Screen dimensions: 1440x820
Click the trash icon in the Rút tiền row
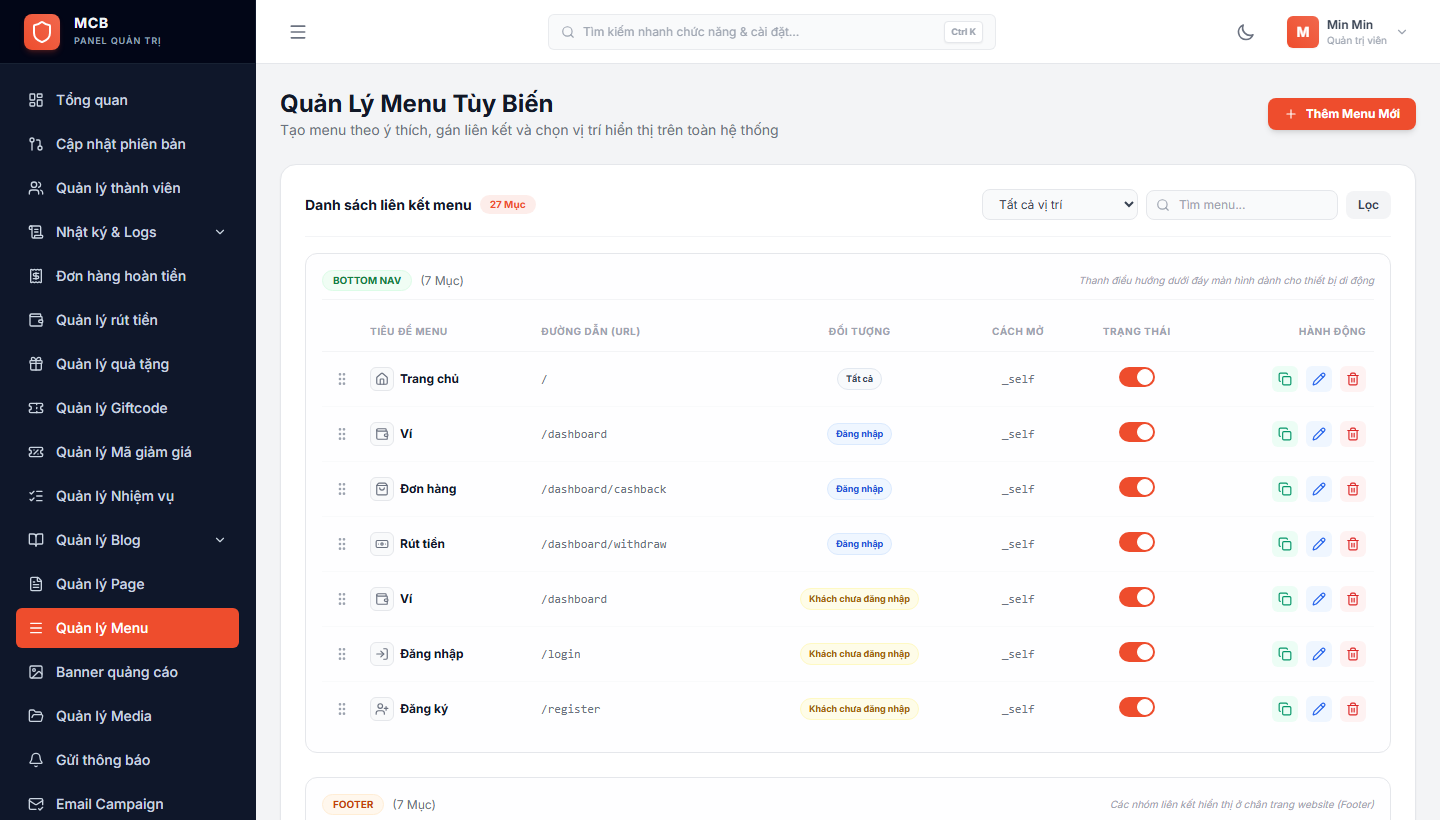pyautogui.click(x=1353, y=544)
